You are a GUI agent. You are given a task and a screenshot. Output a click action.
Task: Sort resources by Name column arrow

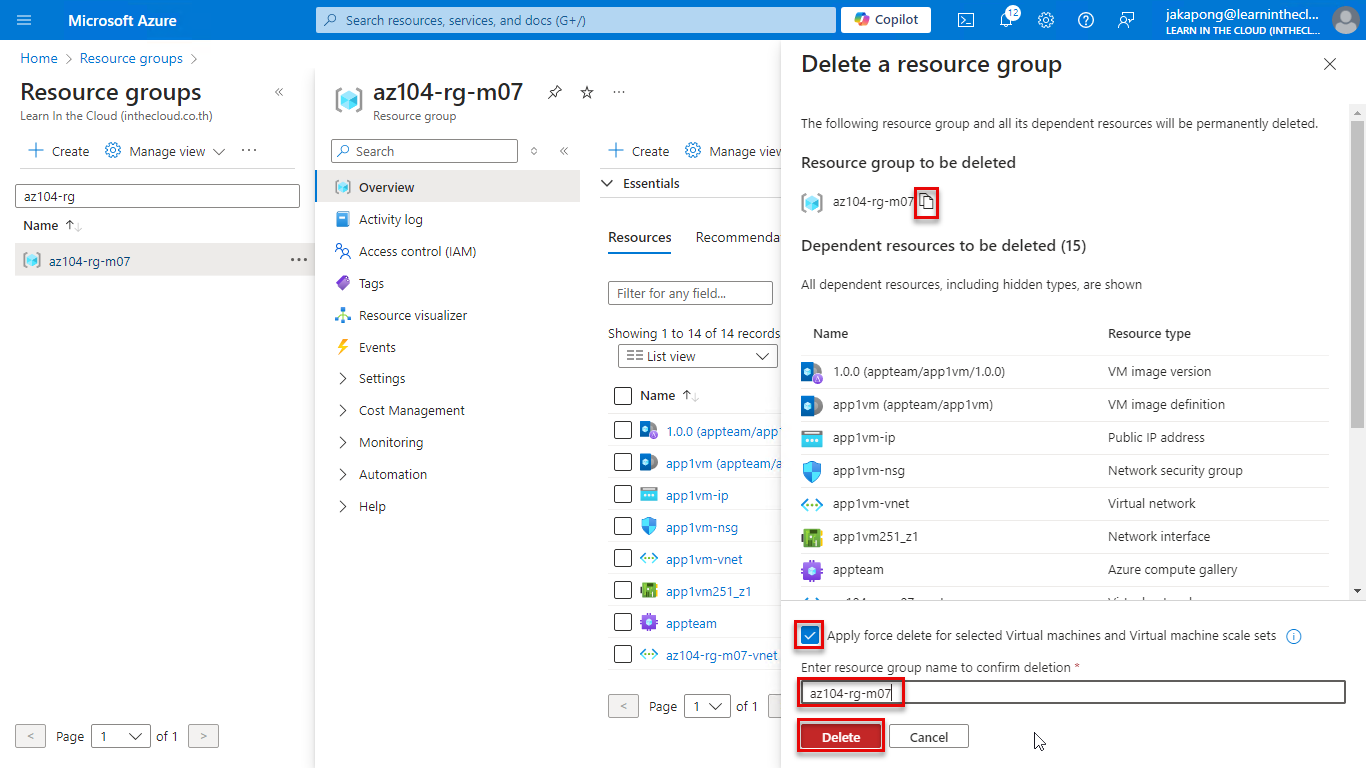click(690, 396)
